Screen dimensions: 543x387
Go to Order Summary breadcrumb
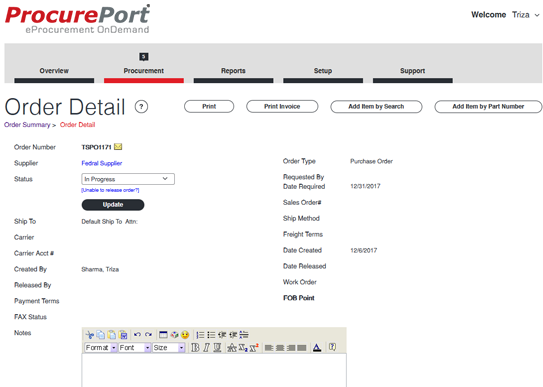coord(27,125)
